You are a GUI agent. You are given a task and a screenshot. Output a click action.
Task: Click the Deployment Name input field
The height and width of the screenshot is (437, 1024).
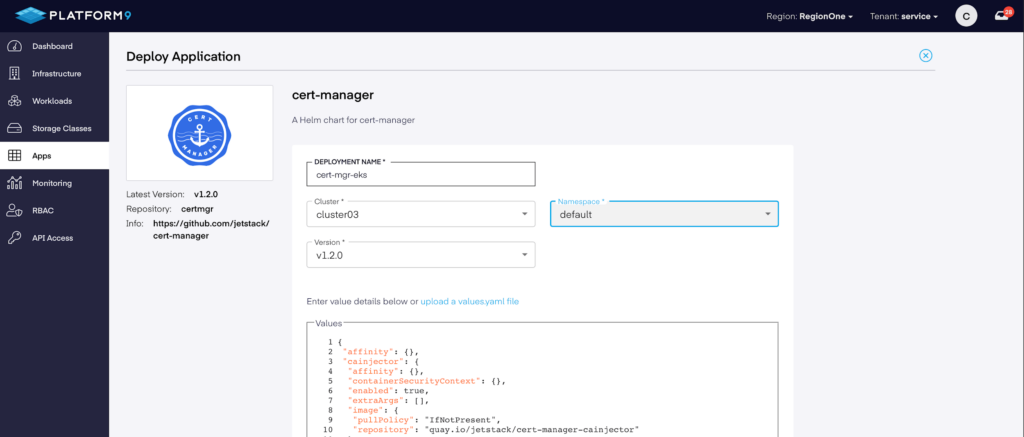tap(421, 174)
